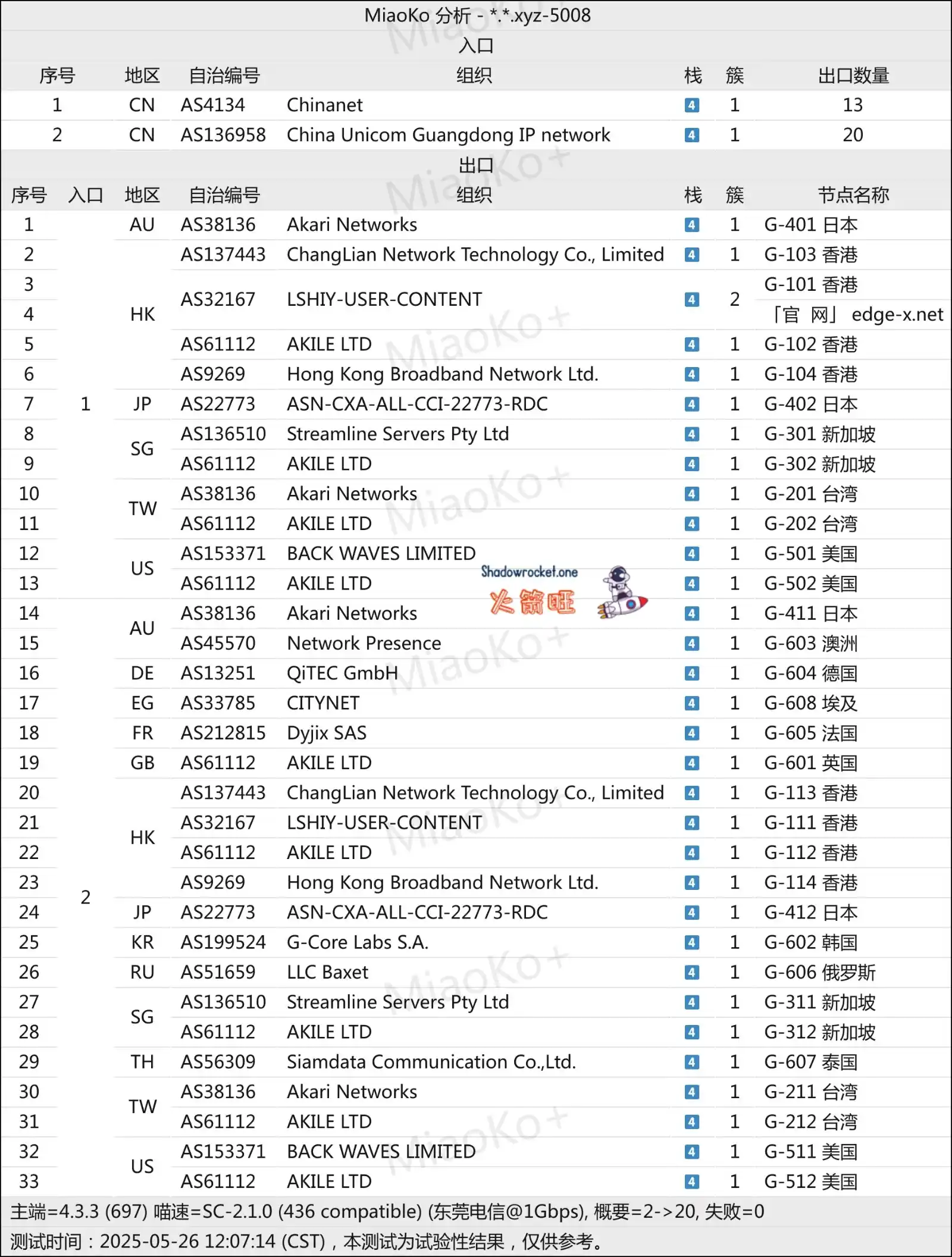Click the 出口 section header
The width and height of the screenshot is (952, 1257).
476,165
